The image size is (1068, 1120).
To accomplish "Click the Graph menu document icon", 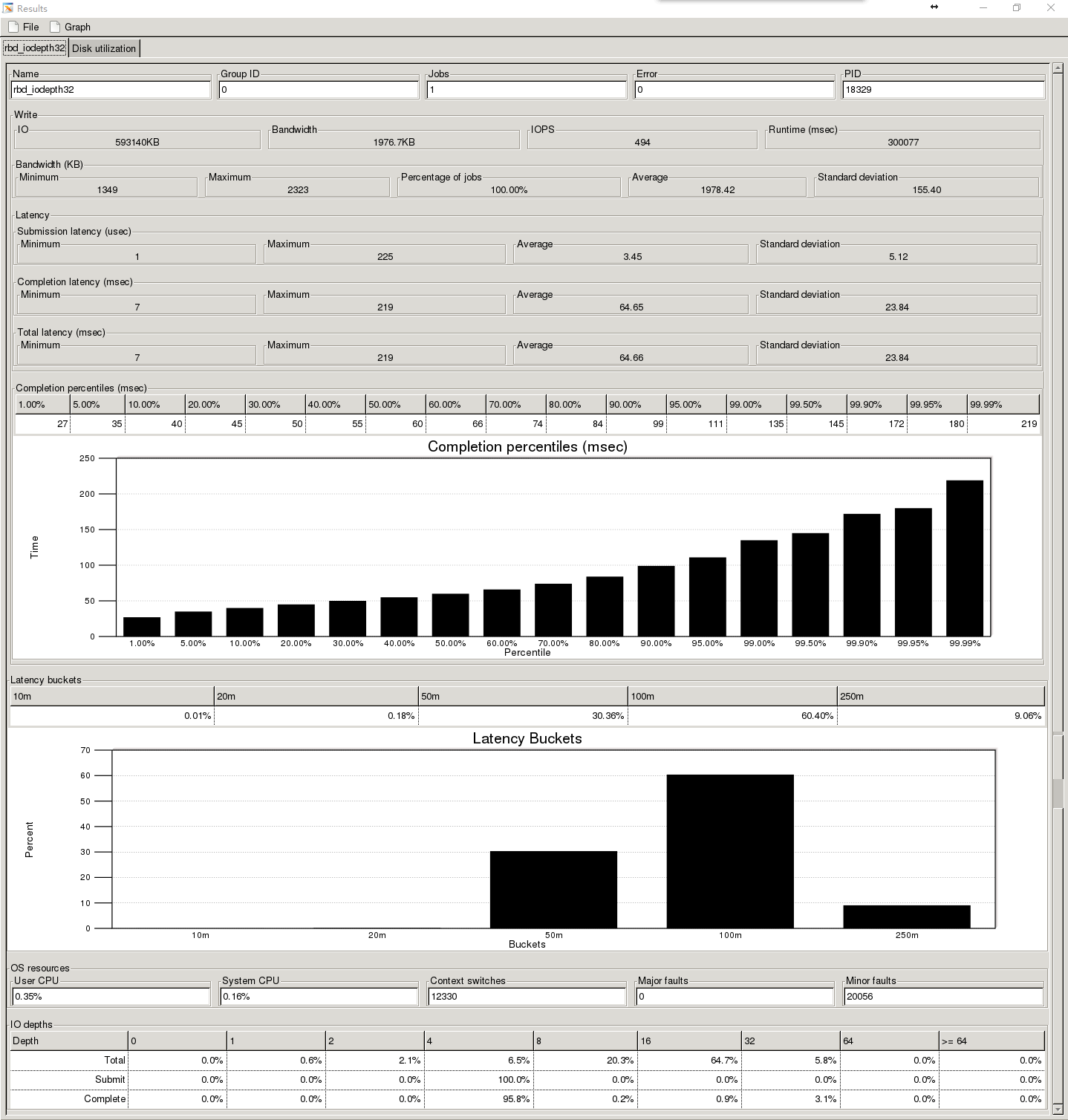I will tap(55, 27).
